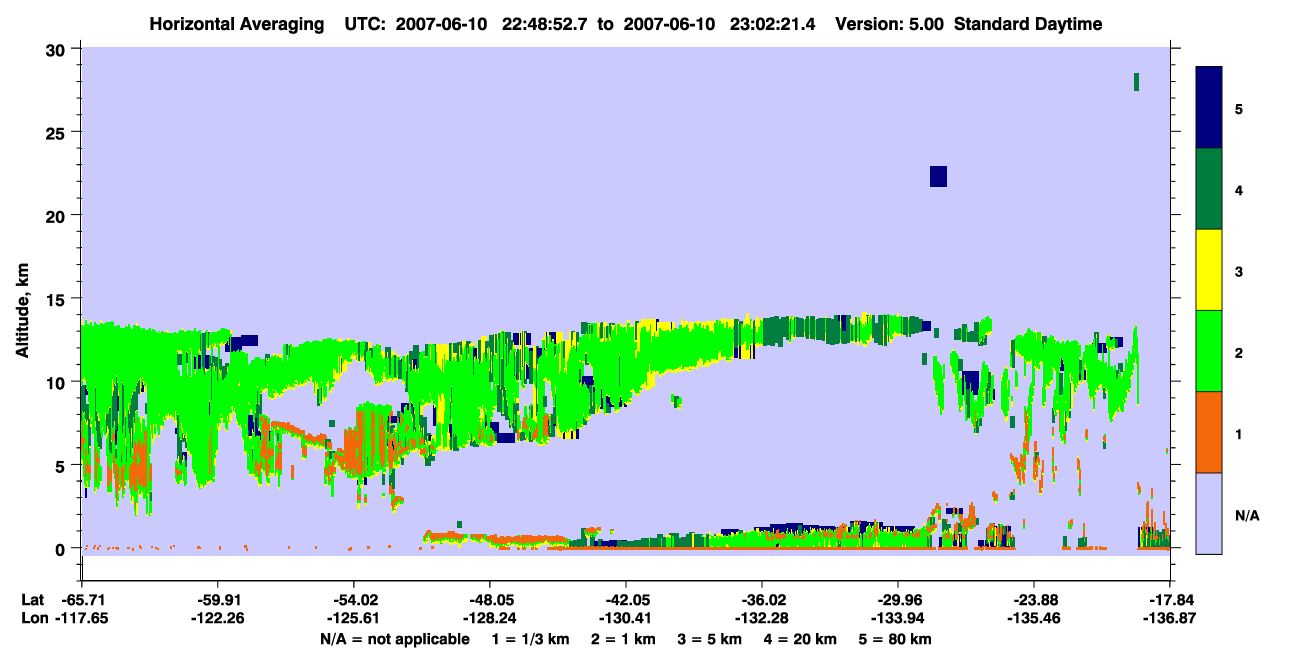Viewport: 1300px width, 667px height.
Task: Click the lavender N/A colorbar segment
Action: tap(1209, 513)
